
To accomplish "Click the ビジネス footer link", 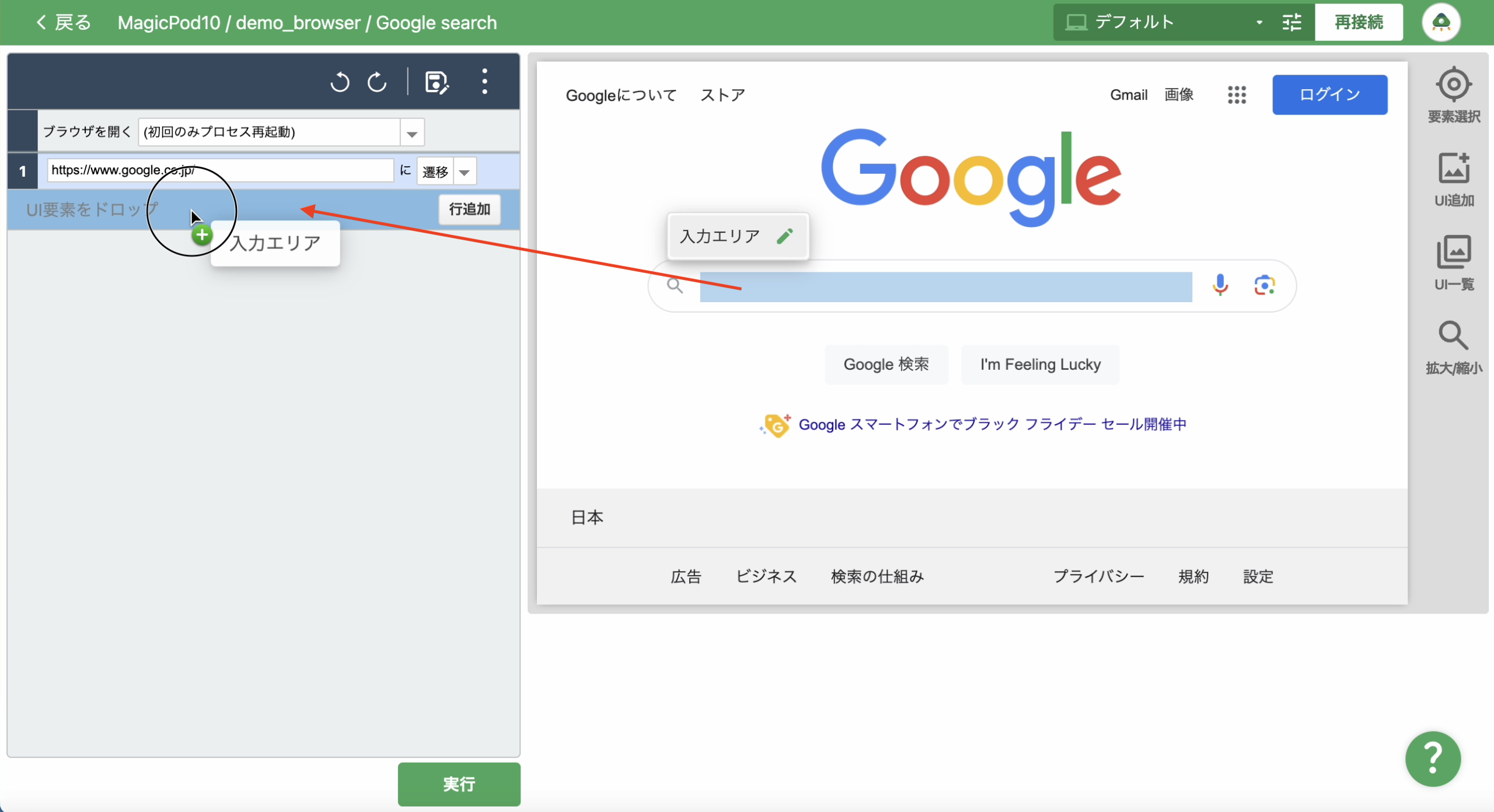I will click(x=766, y=576).
